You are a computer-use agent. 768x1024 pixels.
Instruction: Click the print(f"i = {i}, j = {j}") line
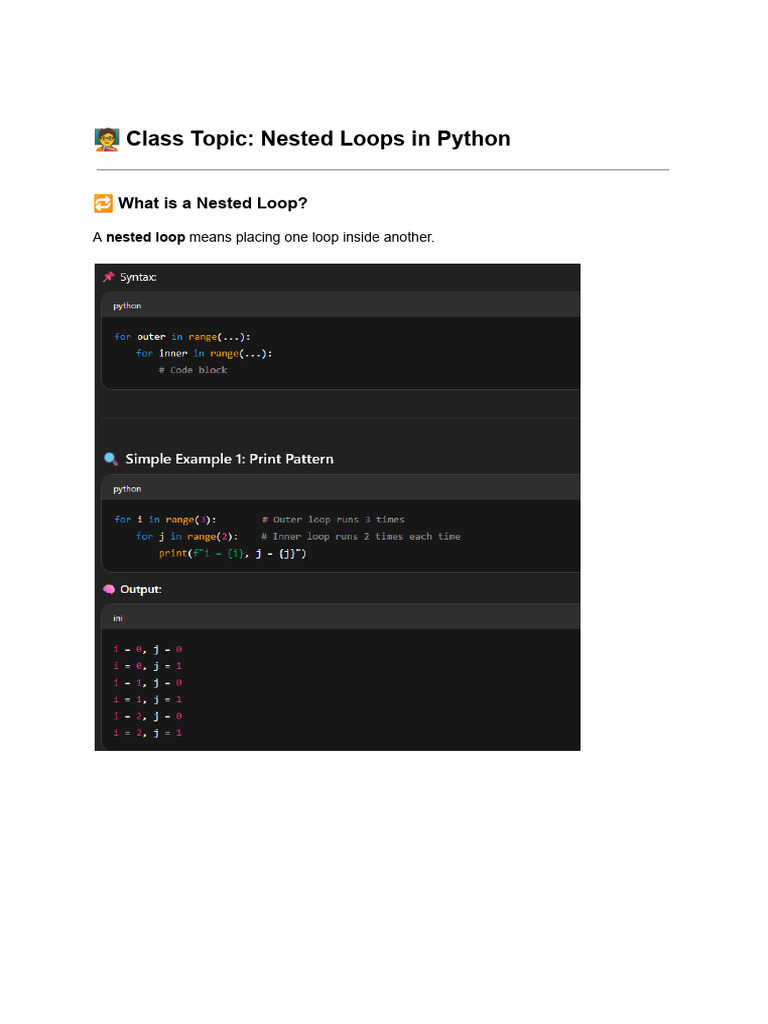click(232, 553)
